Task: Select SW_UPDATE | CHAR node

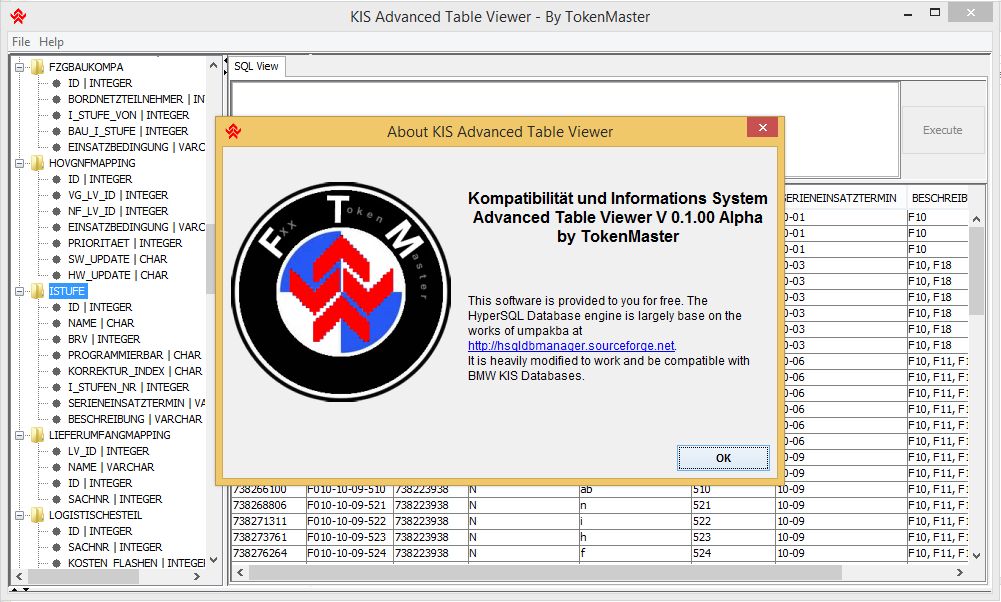Action: click(117, 259)
